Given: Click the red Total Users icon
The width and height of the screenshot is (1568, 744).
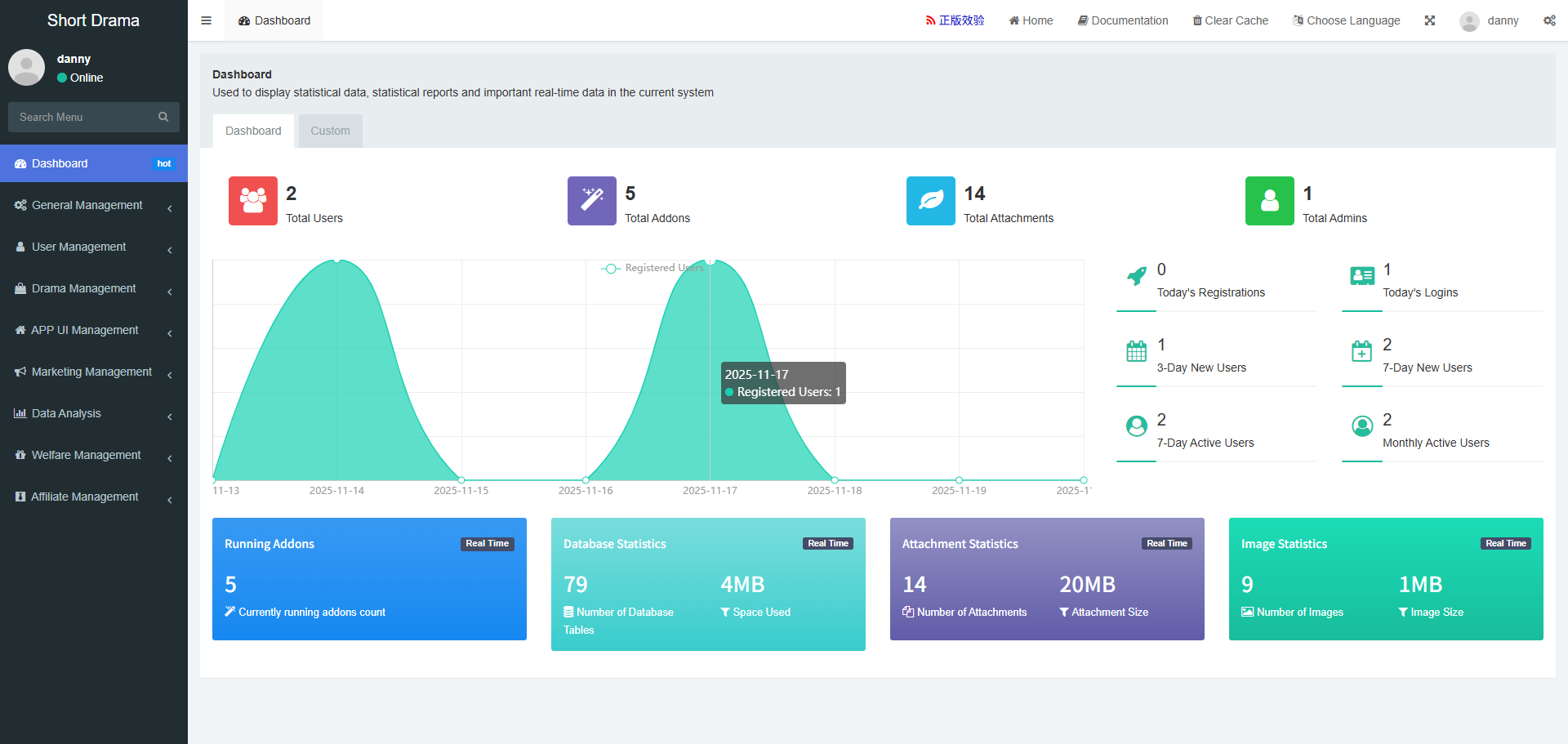Looking at the screenshot, I should (253, 201).
